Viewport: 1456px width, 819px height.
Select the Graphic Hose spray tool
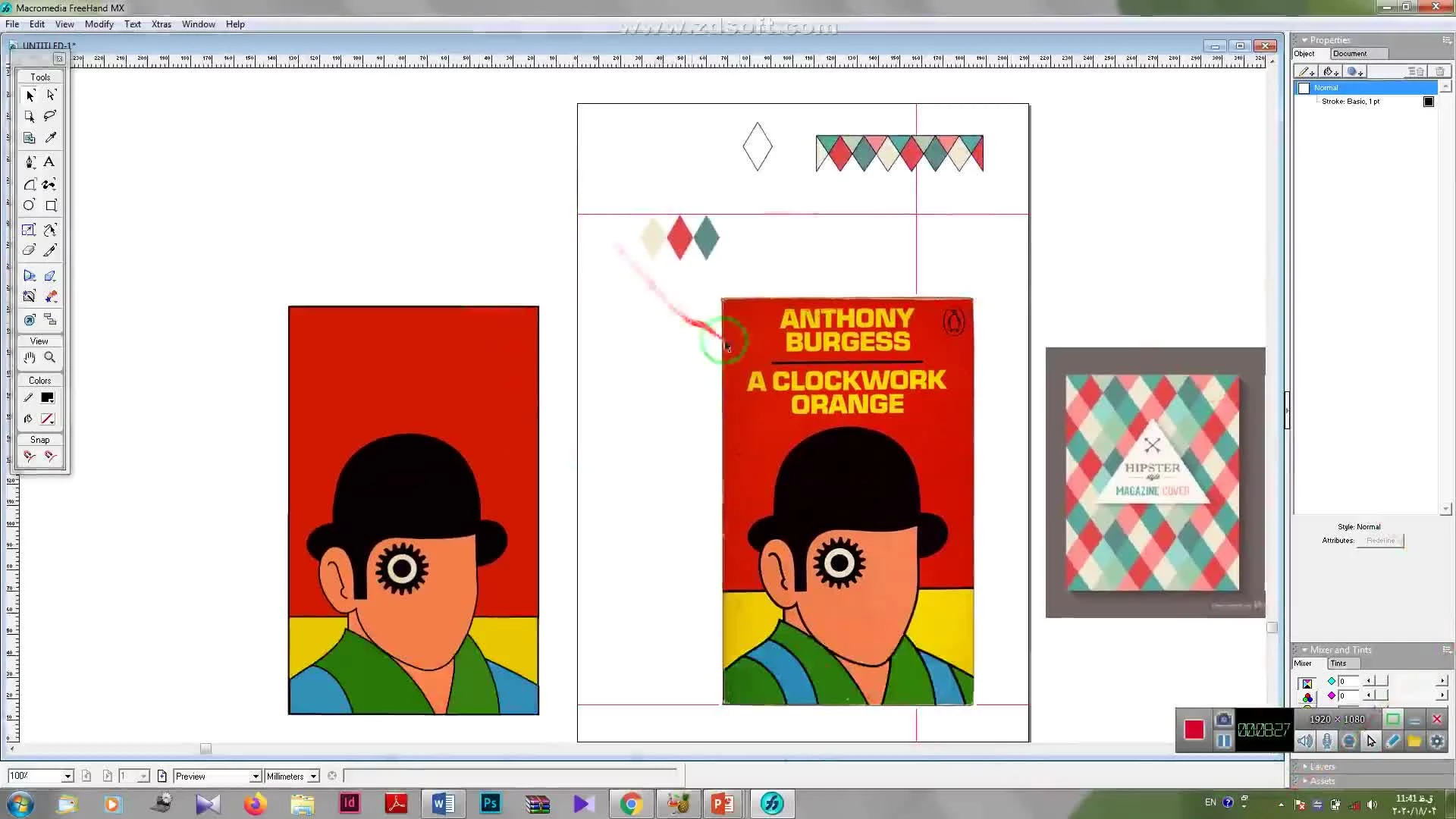pyautogui.click(x=51, y=297)
